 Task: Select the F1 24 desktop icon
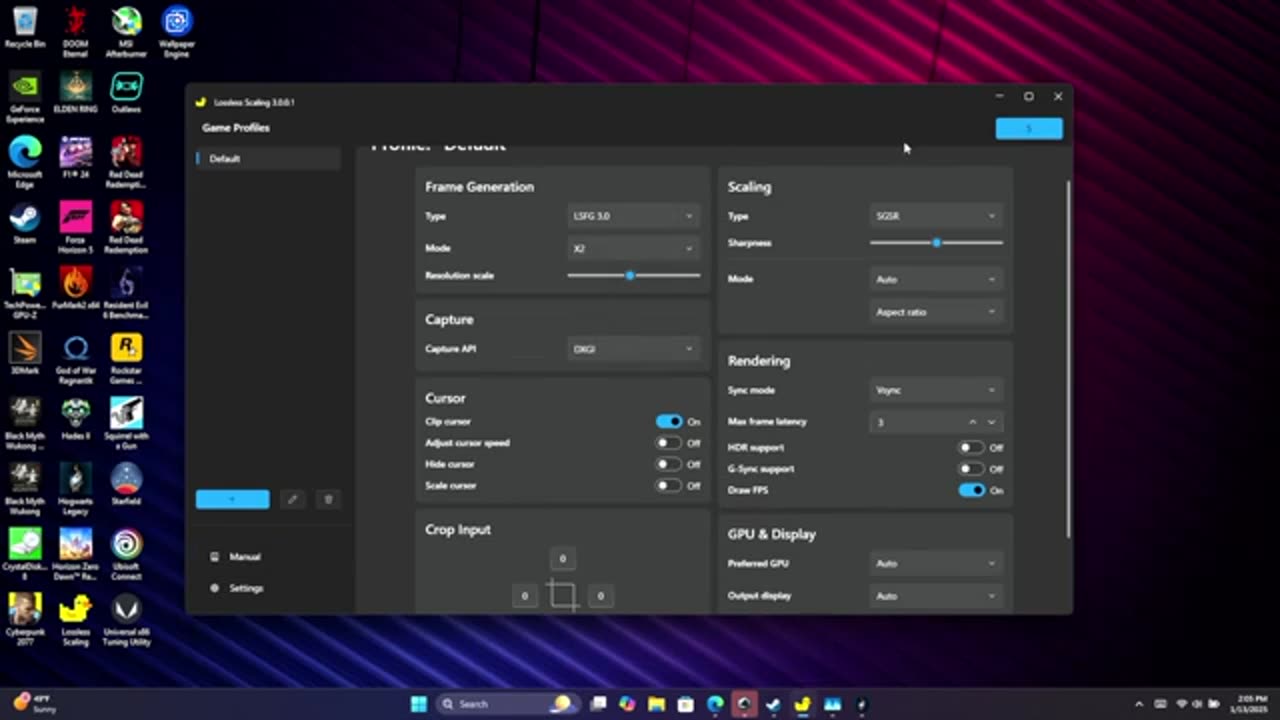[x=75, y=158]
